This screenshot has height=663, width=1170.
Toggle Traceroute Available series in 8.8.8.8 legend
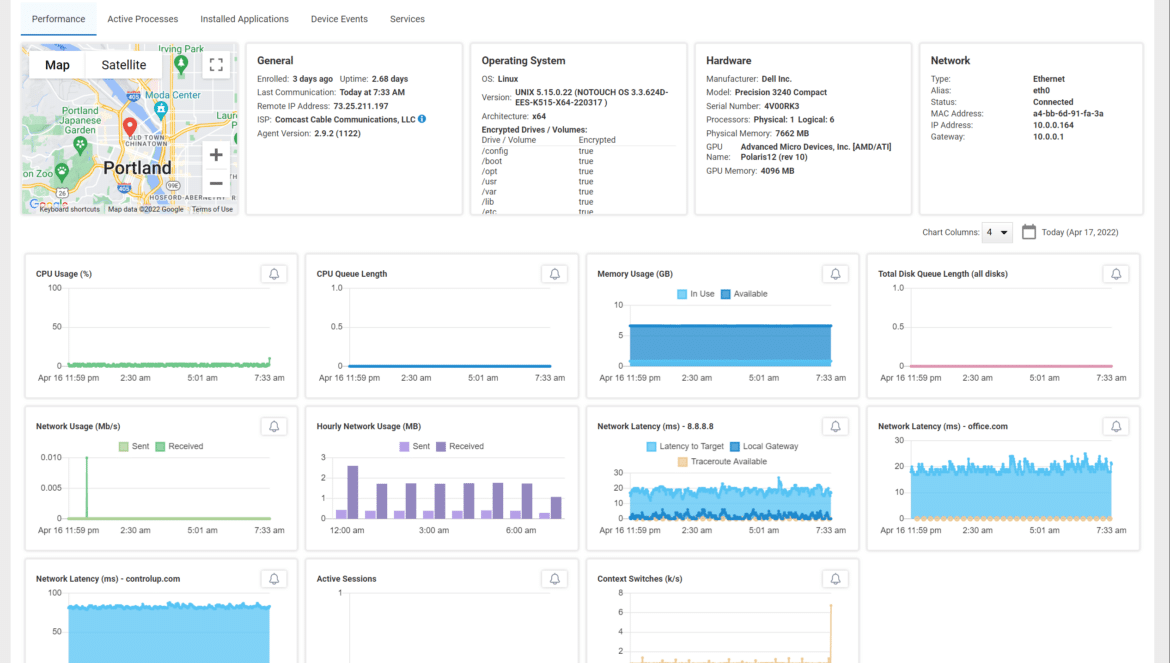coord(722,462)
